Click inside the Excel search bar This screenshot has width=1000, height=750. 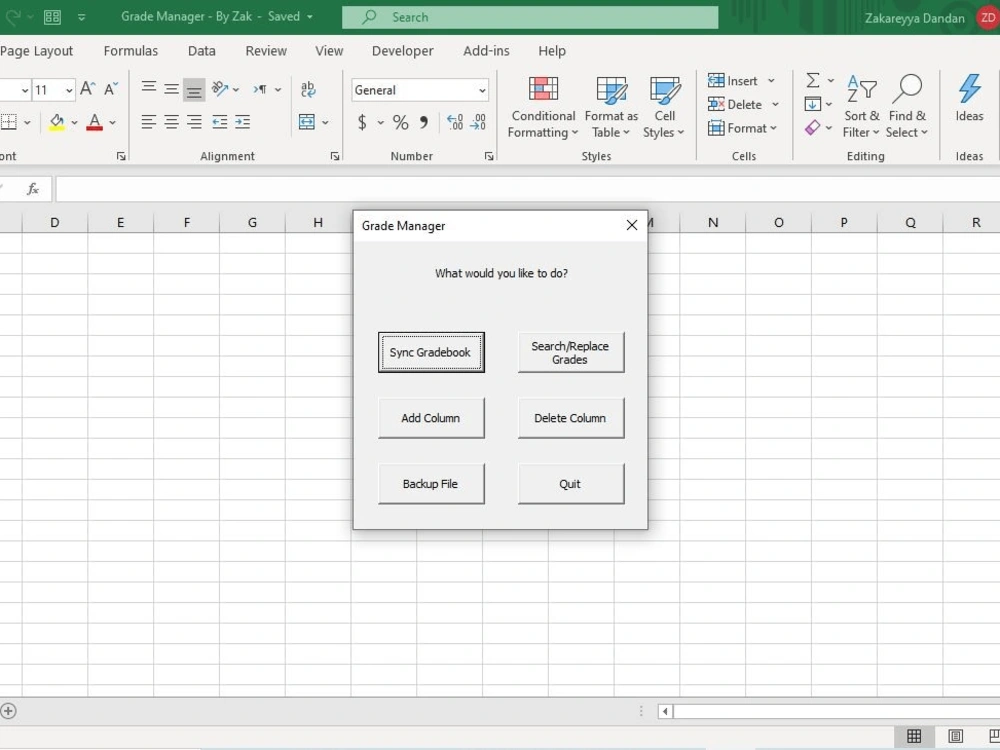530,17
